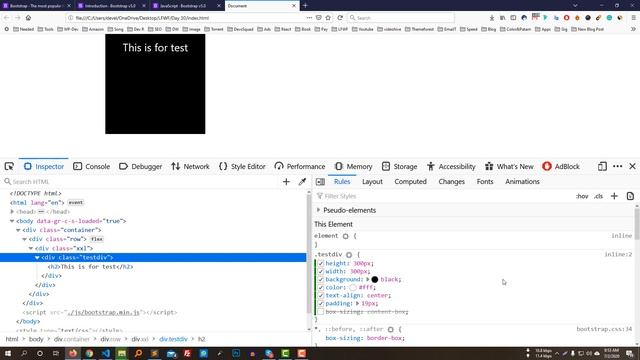This screenshot has height=360, width=640.
Task: Pick a color with the eyedropper
Action: pyautogui.click(x=302, y=182)
